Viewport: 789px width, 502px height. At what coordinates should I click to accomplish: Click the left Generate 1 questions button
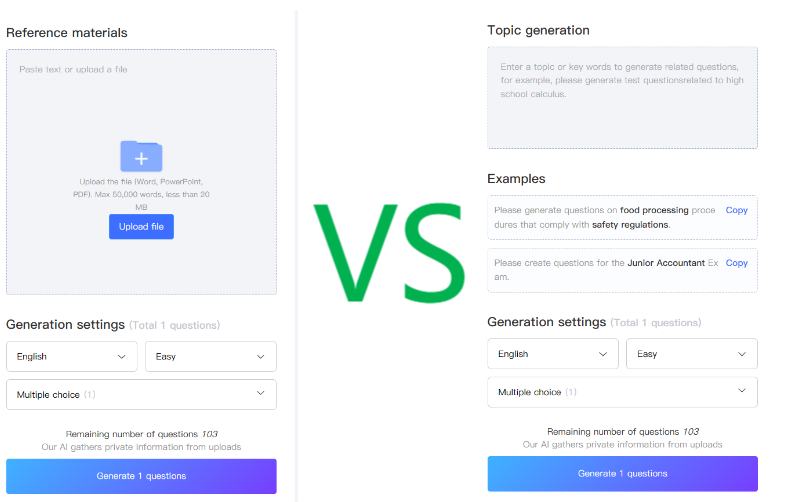141,476
